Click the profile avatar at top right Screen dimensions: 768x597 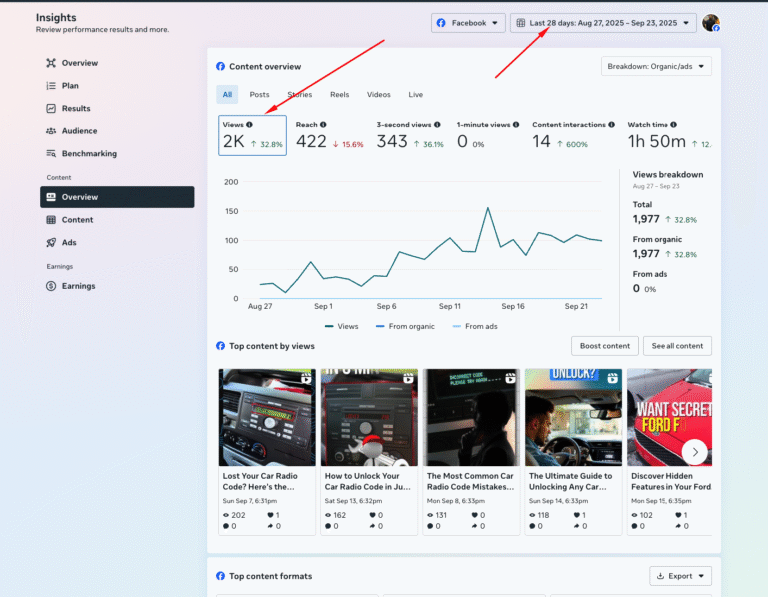point(711,23)
